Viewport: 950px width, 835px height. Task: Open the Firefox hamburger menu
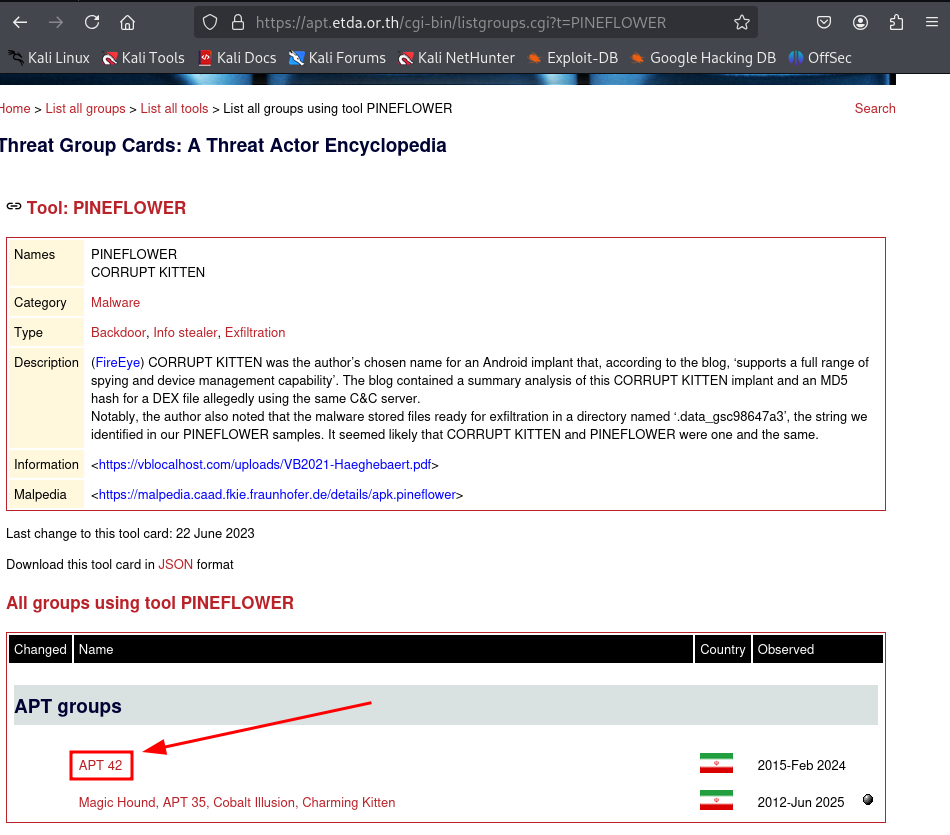click(x=931, y=22)
